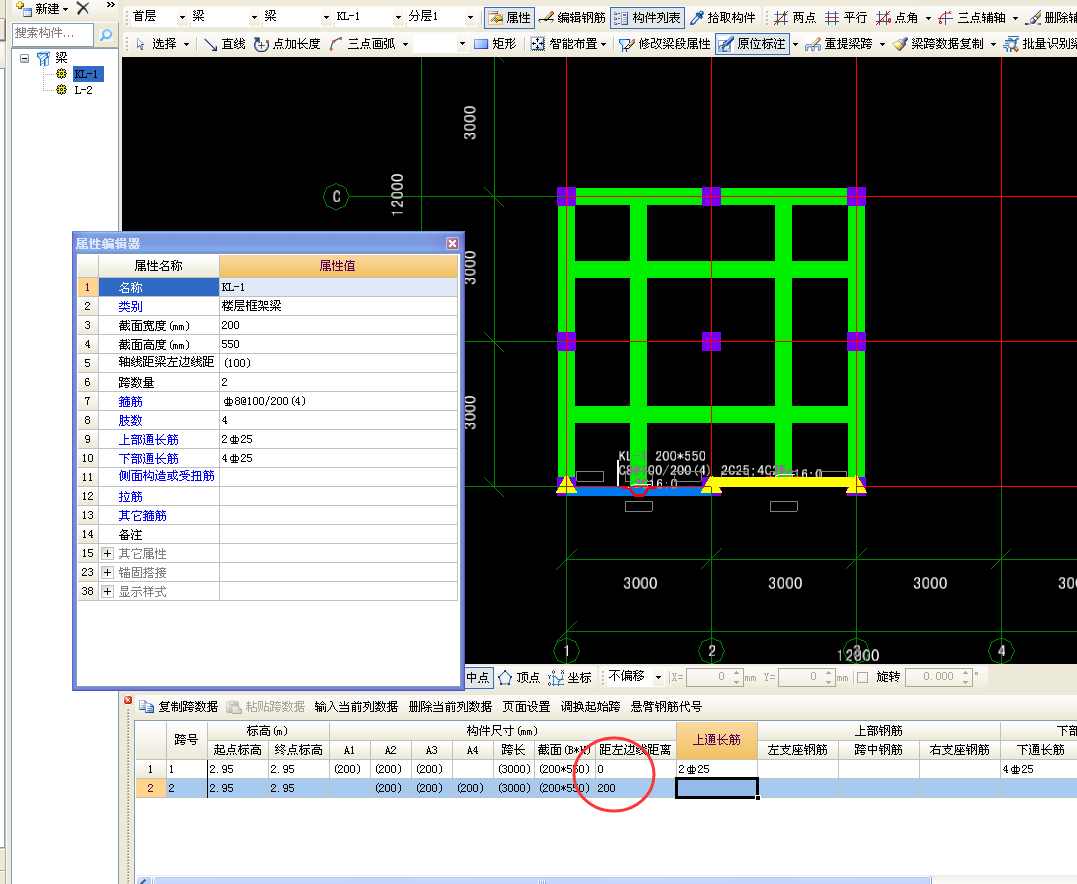Pick the 矩形 rectangle drawing tool
Screen dimensions: 1077x884
[x=495, y=44]
